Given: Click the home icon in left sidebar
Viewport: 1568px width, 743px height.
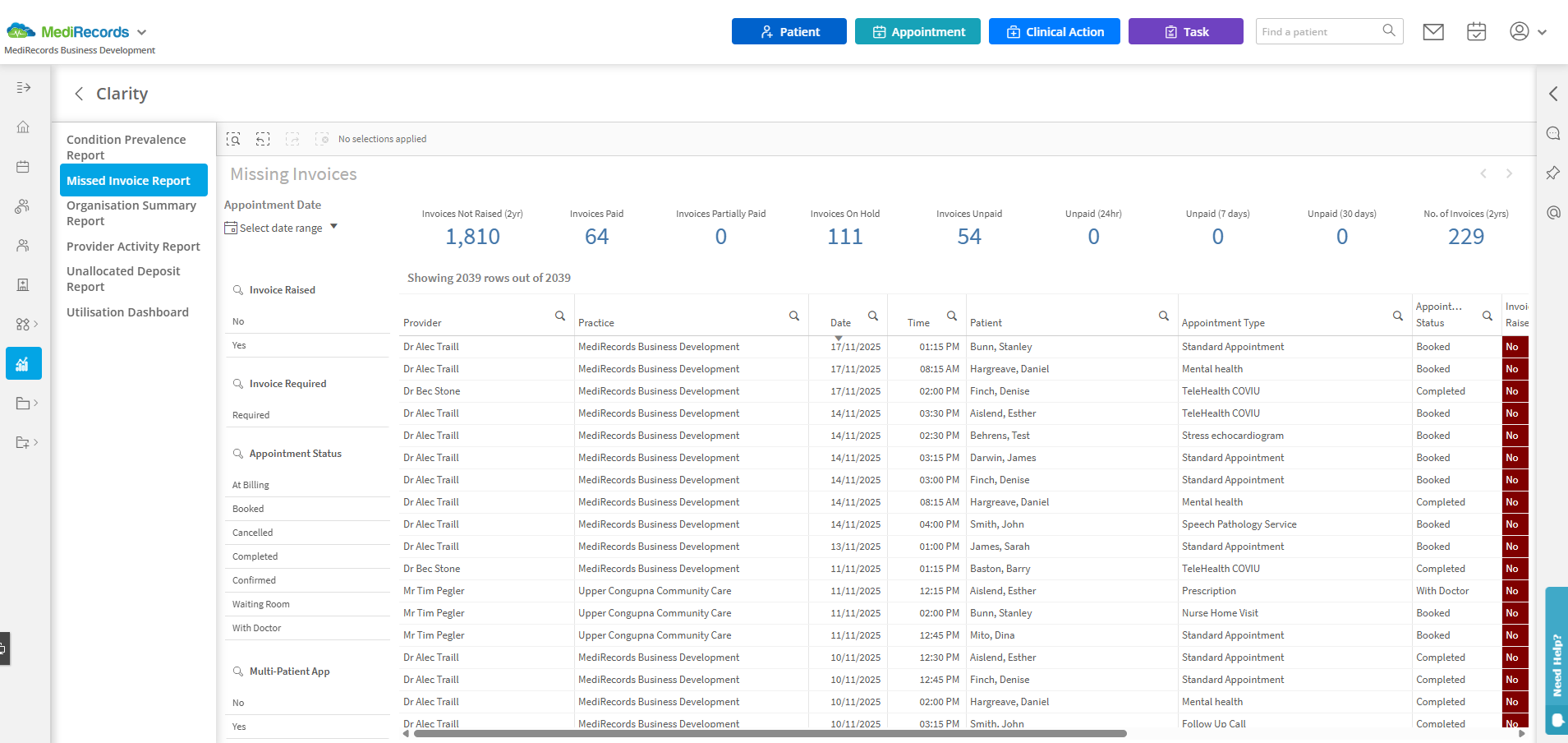Looking at the screenshot, I should [x=23, y=127].
